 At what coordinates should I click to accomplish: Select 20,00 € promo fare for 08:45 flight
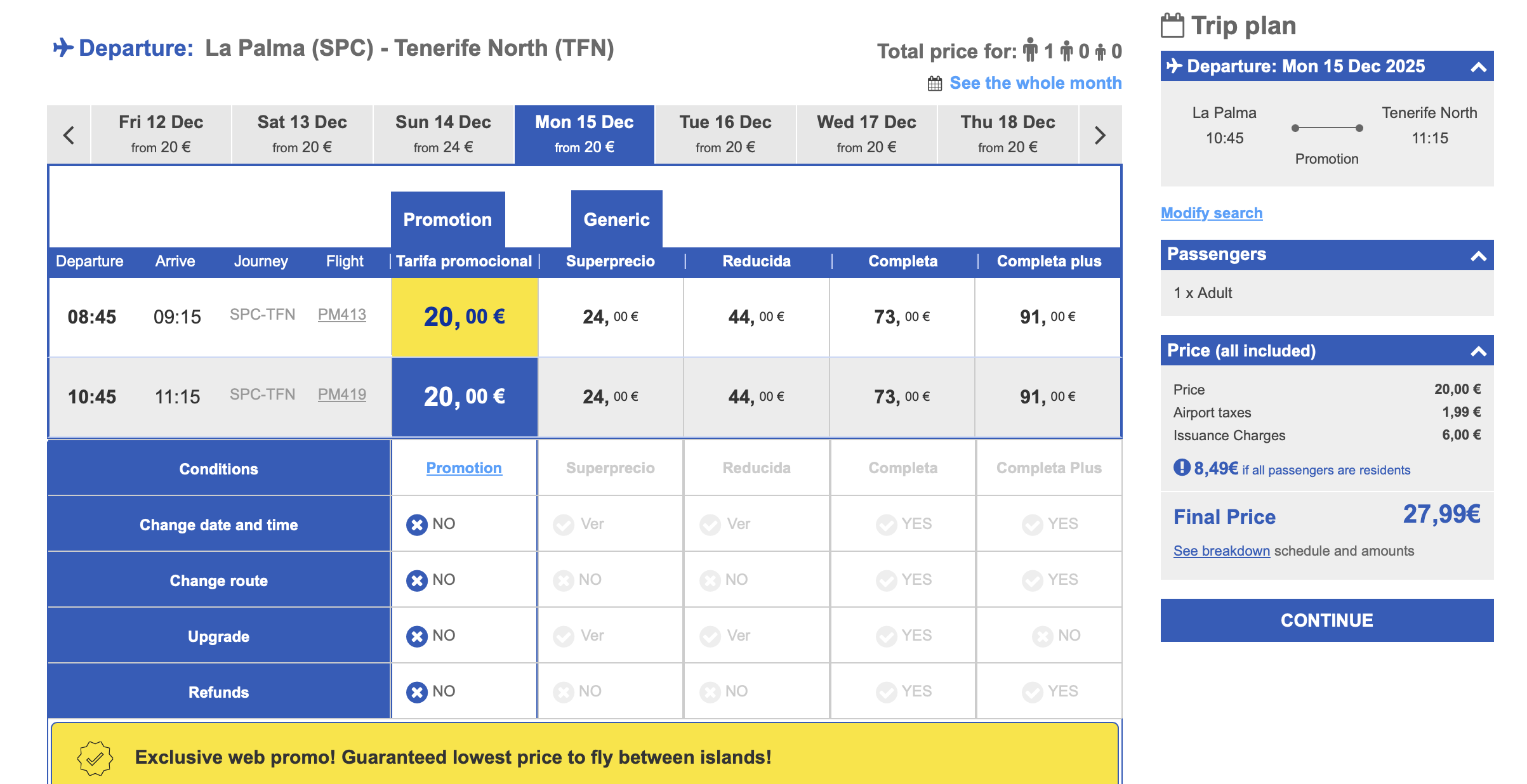point(465,317)
